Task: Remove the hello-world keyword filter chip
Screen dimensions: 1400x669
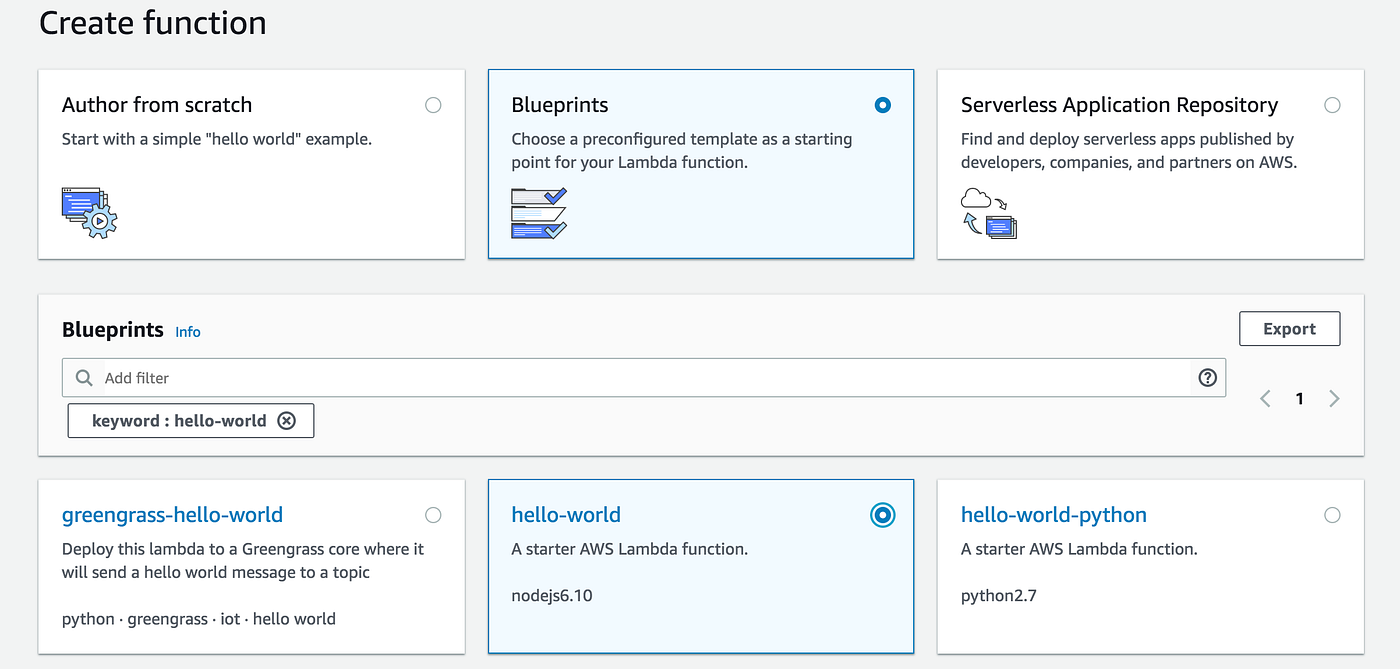Action: (x=287, y=420)
